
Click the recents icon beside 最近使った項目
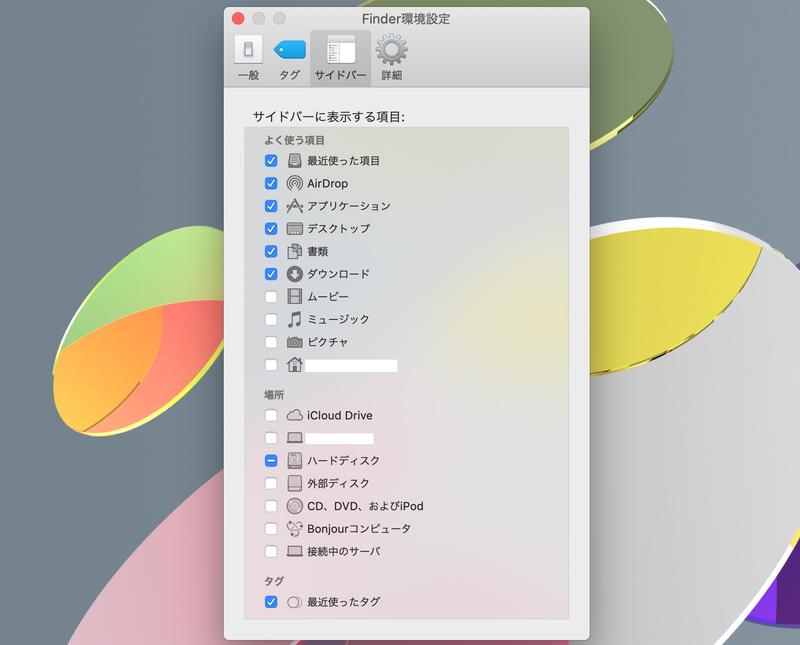(x=294, y=161)
